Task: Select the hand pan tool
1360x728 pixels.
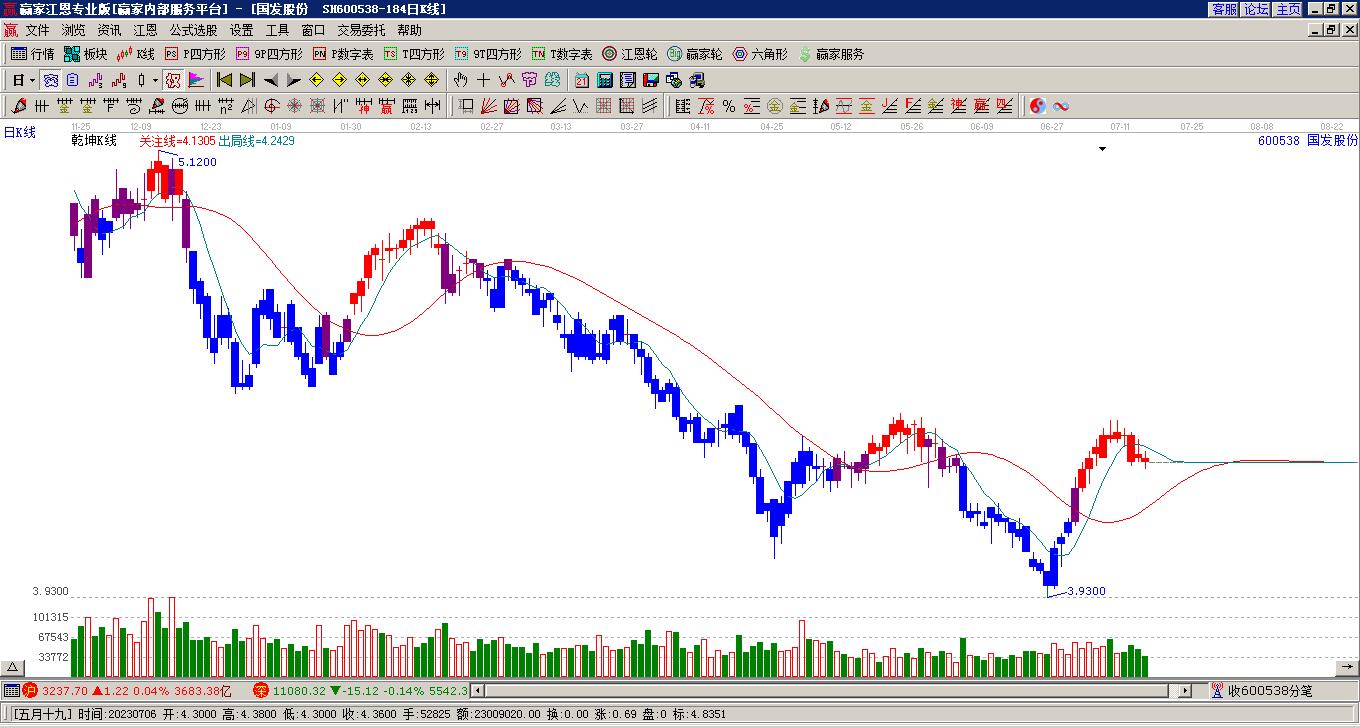Action: point(460,80)
